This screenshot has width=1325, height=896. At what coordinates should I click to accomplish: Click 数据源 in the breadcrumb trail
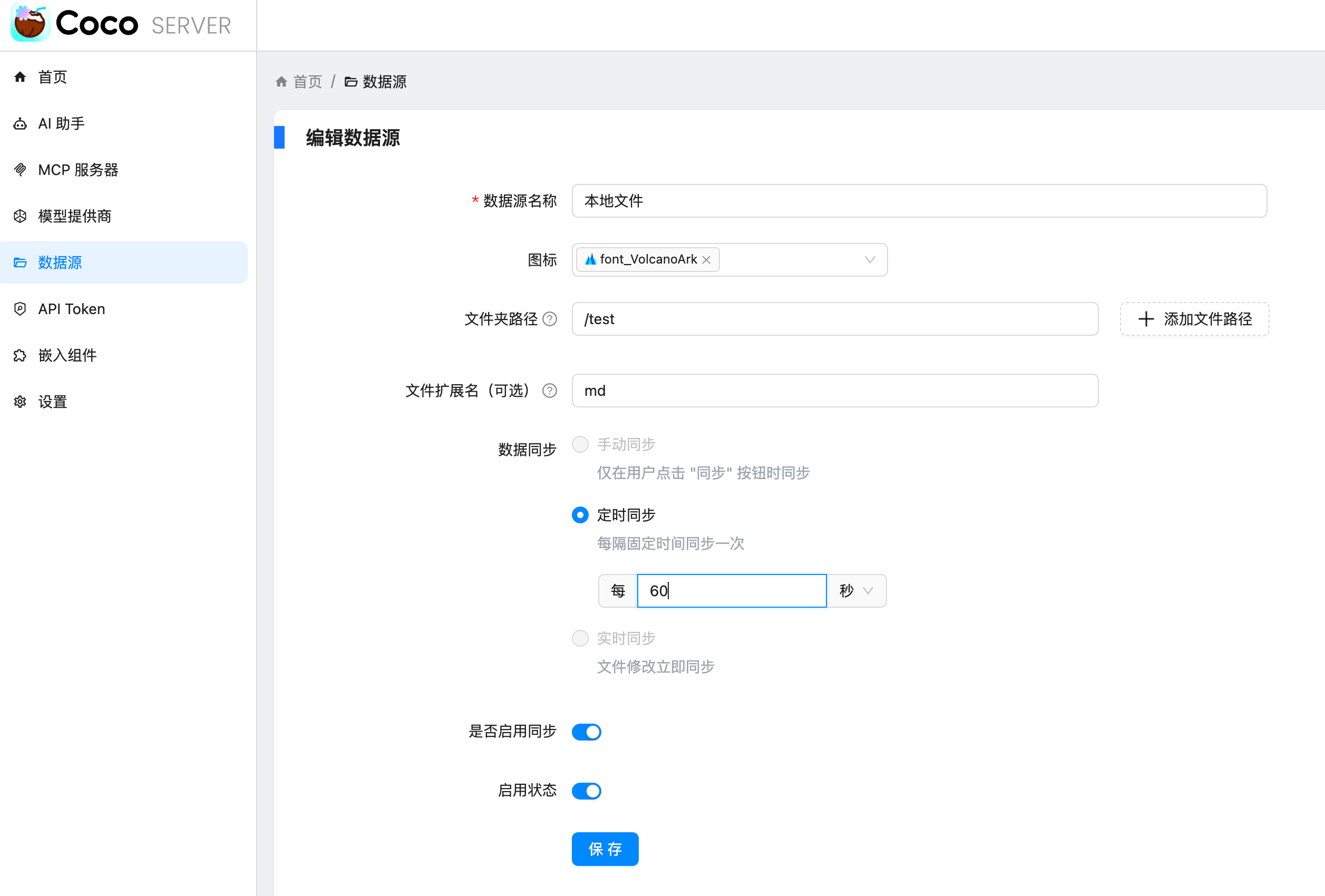(x=384, y=82)
